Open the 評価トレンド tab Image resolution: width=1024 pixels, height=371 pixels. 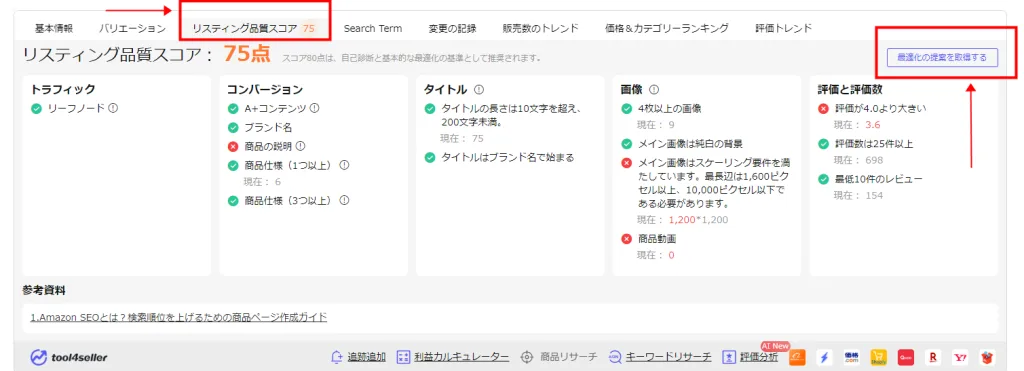point(784,28)
